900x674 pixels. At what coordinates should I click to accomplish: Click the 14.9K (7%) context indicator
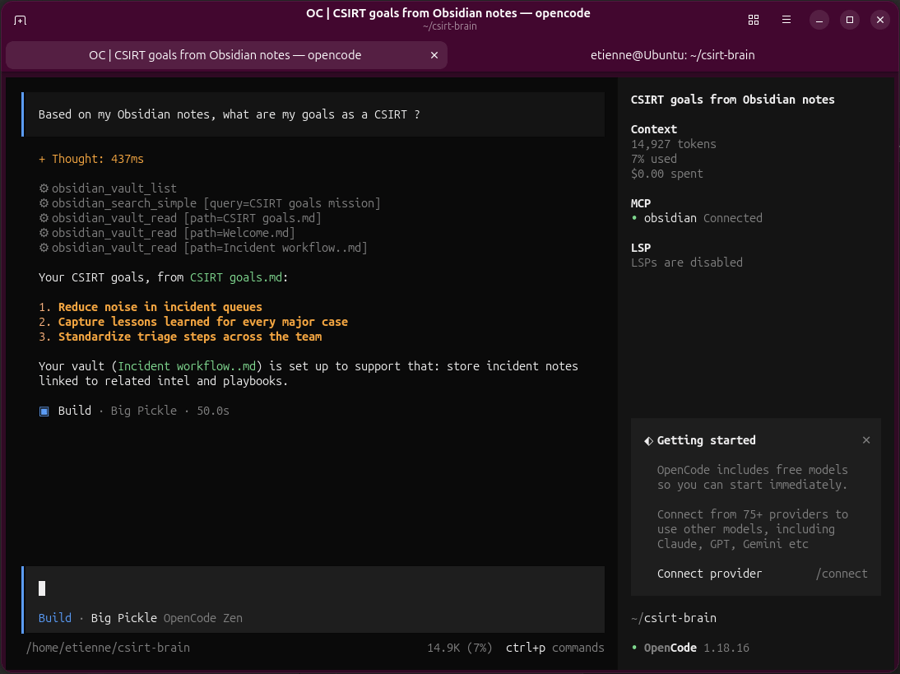pyautogui.click(x=459, y=648)
